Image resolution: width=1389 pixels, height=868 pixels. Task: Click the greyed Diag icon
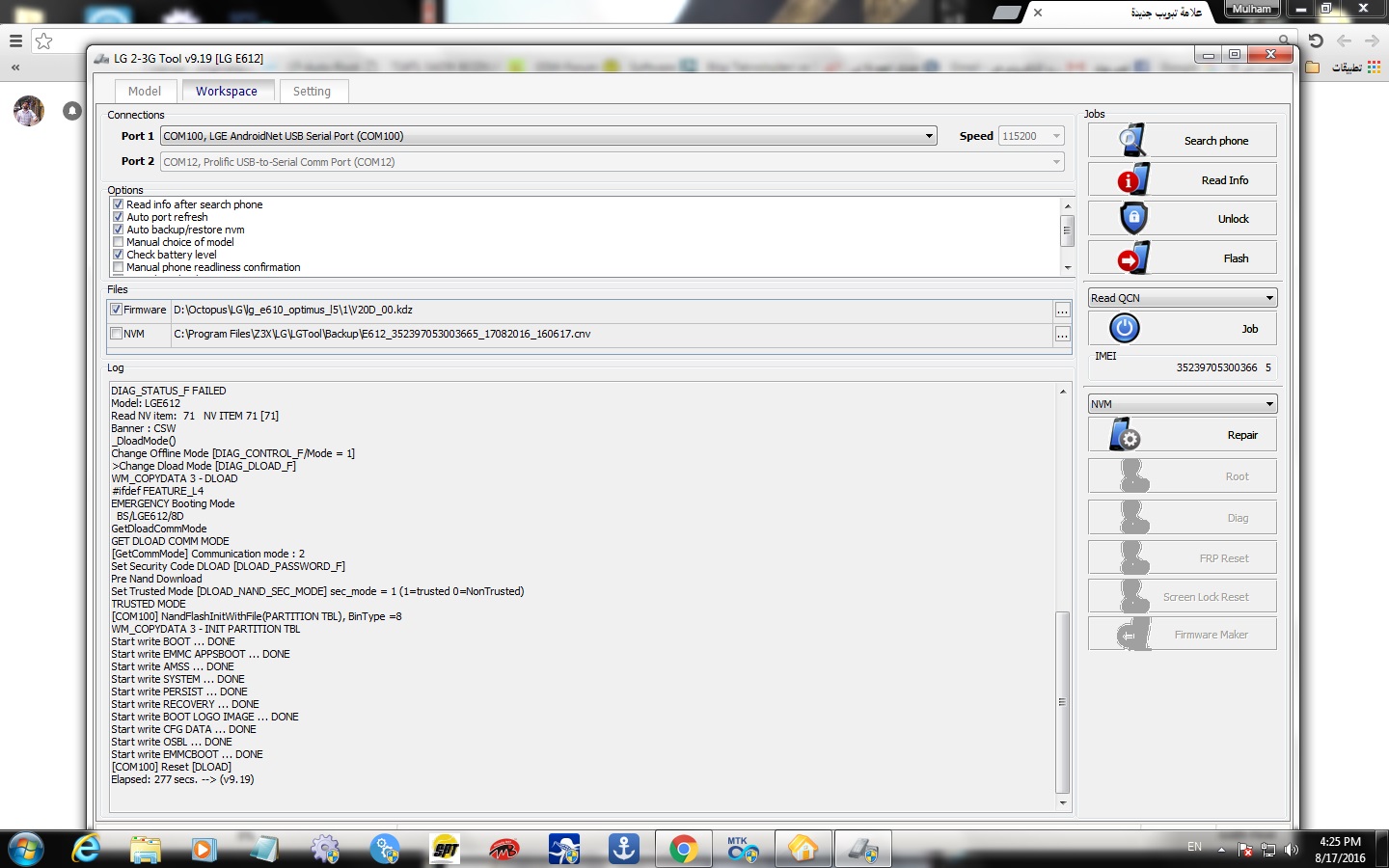point(1135,518)
